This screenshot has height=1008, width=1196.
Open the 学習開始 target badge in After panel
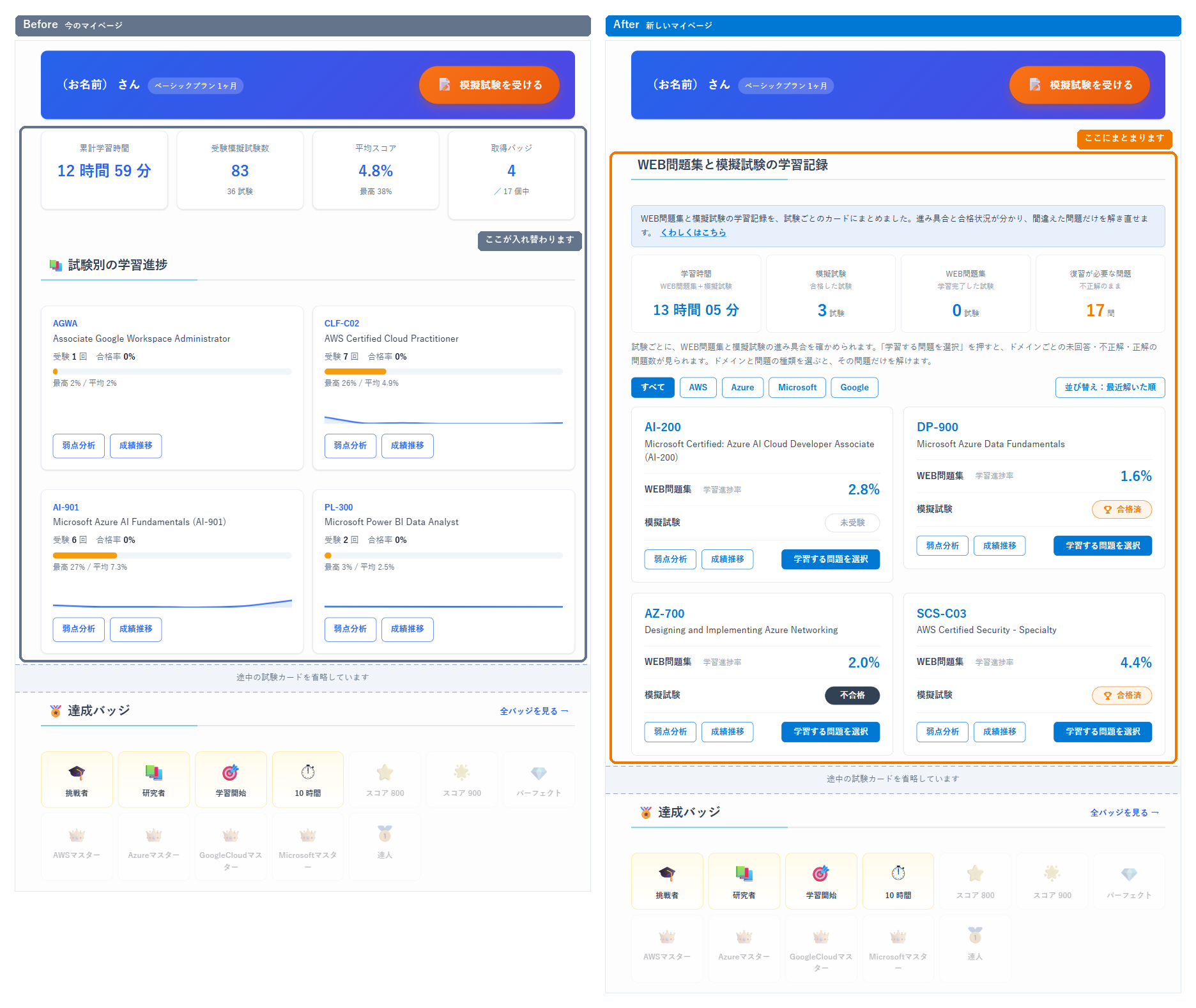coord(821,881)
